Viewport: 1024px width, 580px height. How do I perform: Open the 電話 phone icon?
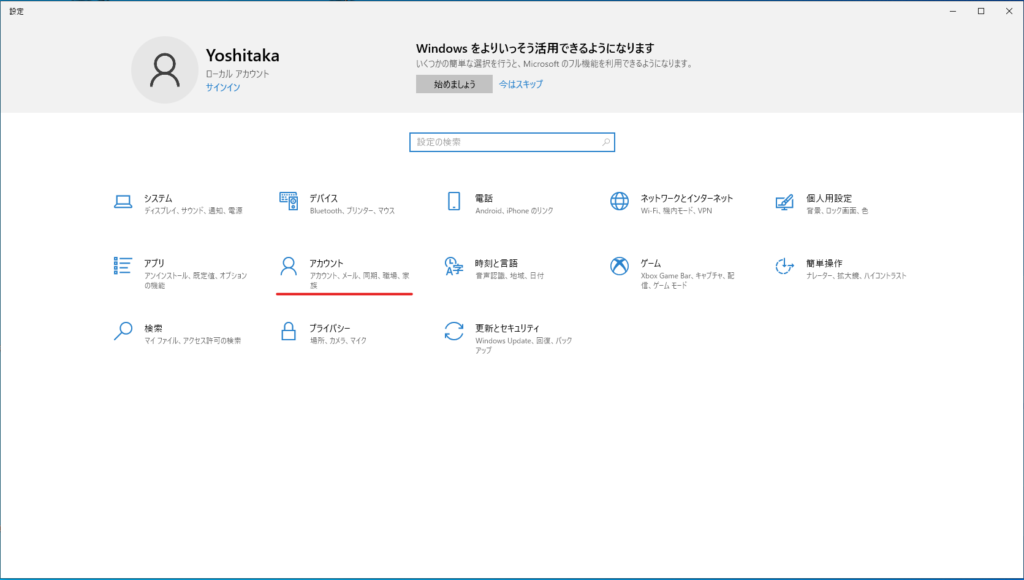[454, 201]
